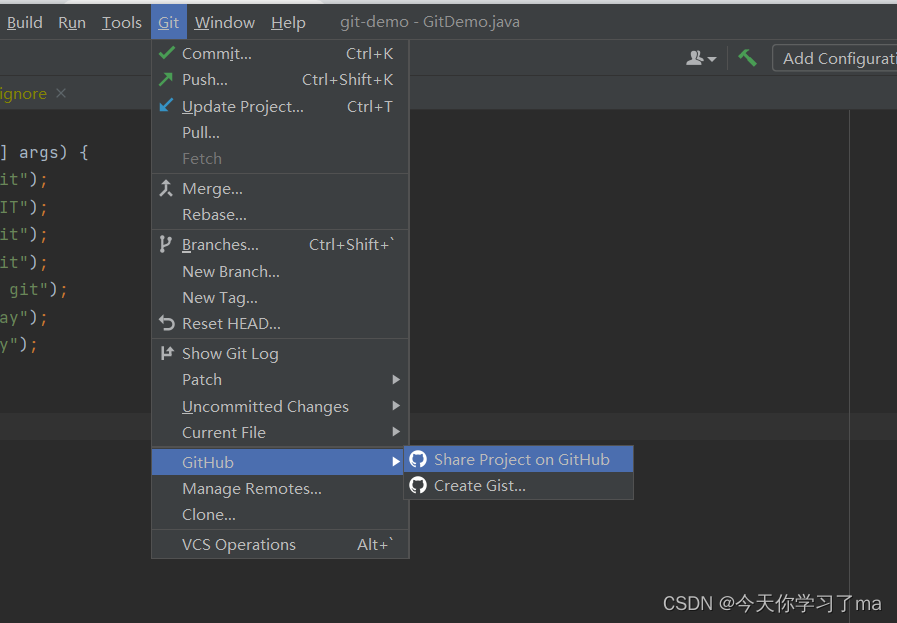Image resolution: width=897 pixels, height=623 pixels.
Task: Click the blue arrow Update Project icon
Action: [166, 105]
